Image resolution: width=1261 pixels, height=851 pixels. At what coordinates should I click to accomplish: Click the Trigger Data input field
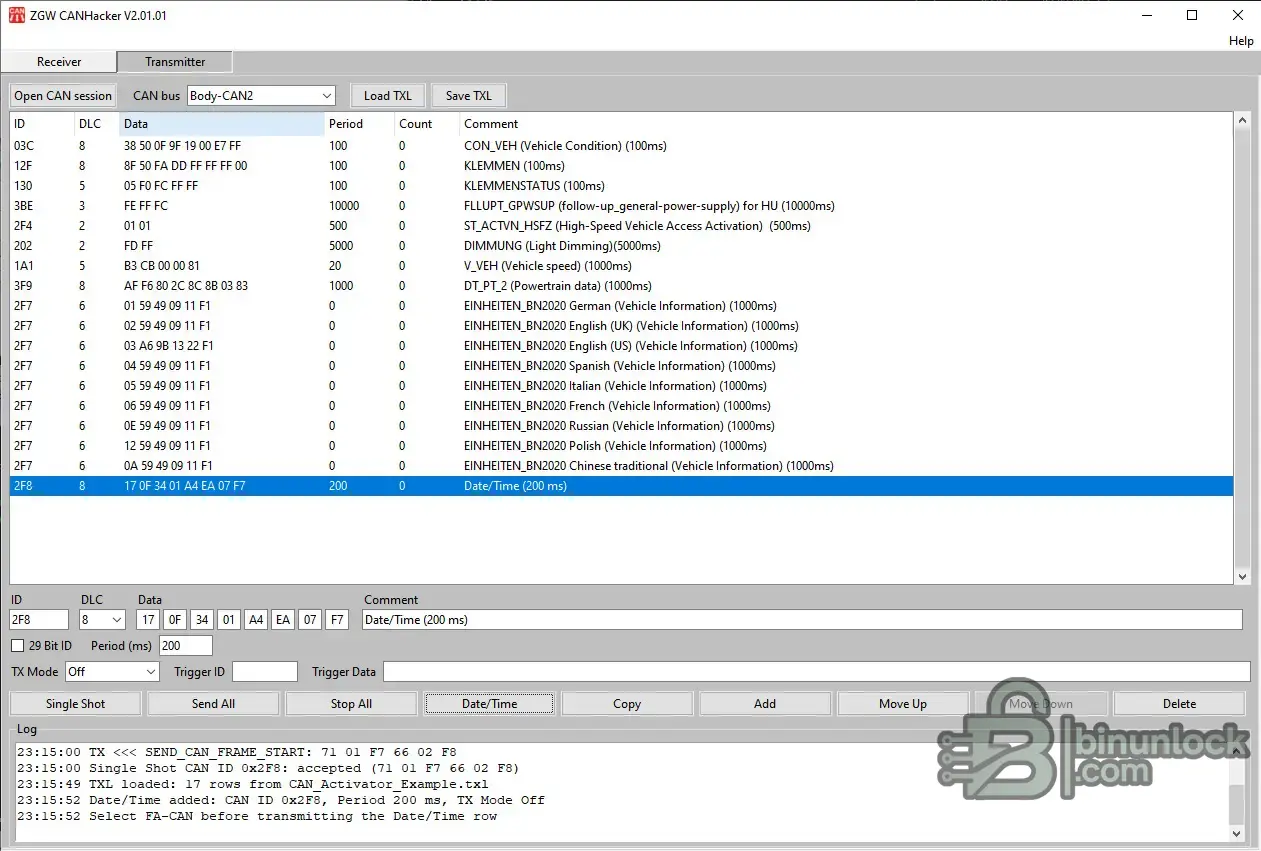[x=817, y=672]
